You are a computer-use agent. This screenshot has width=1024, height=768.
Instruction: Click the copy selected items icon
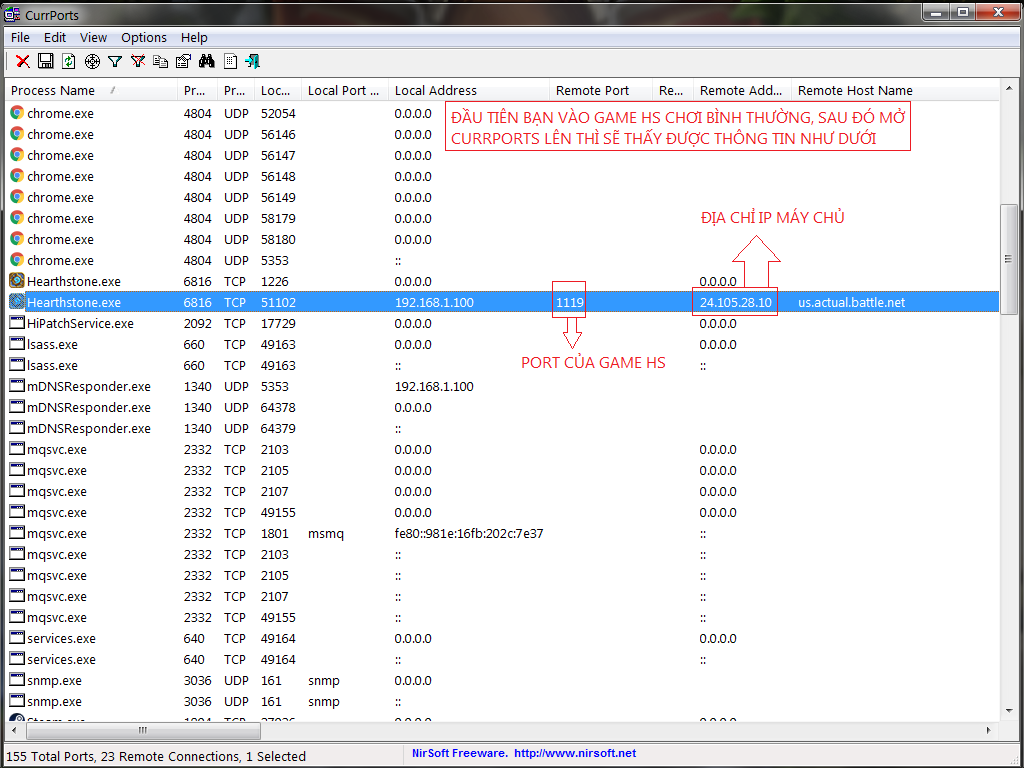pos(161,62)
